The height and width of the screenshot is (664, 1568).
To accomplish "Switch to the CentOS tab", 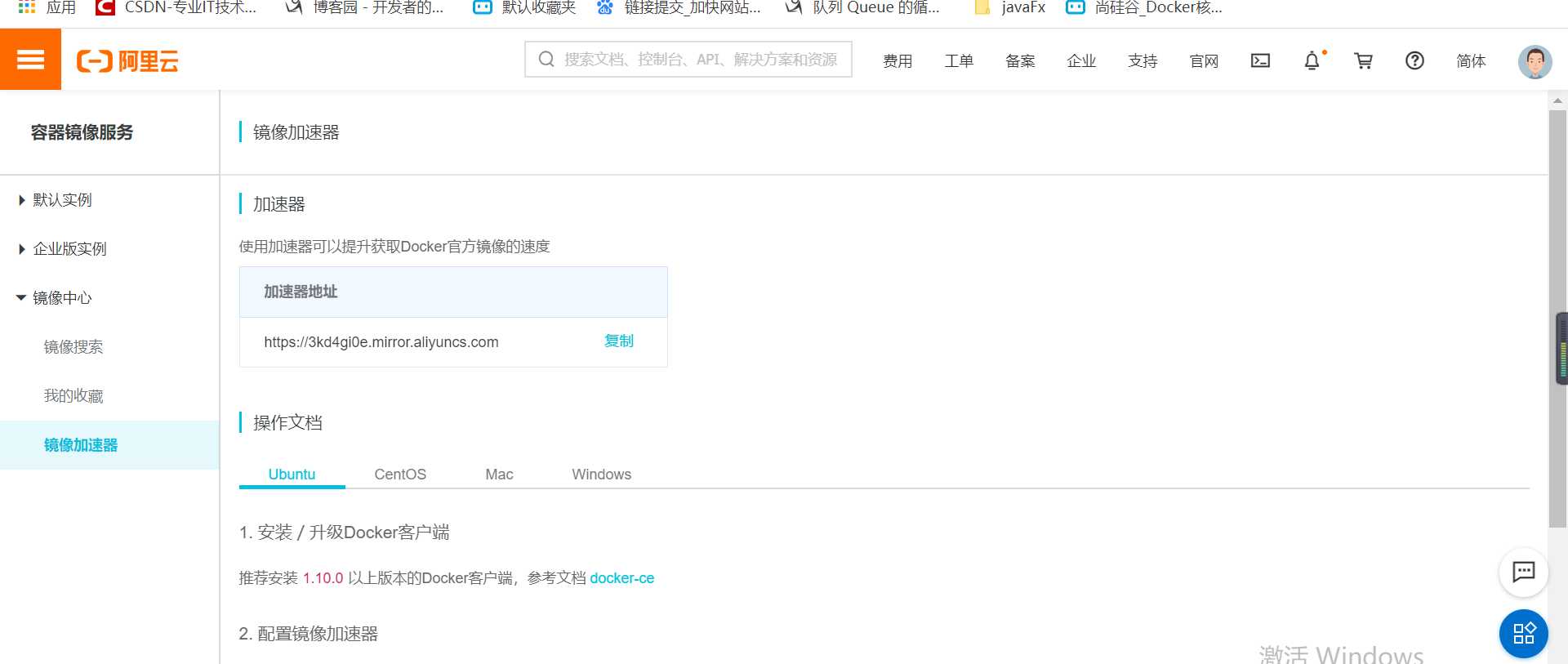I will 400,475.
